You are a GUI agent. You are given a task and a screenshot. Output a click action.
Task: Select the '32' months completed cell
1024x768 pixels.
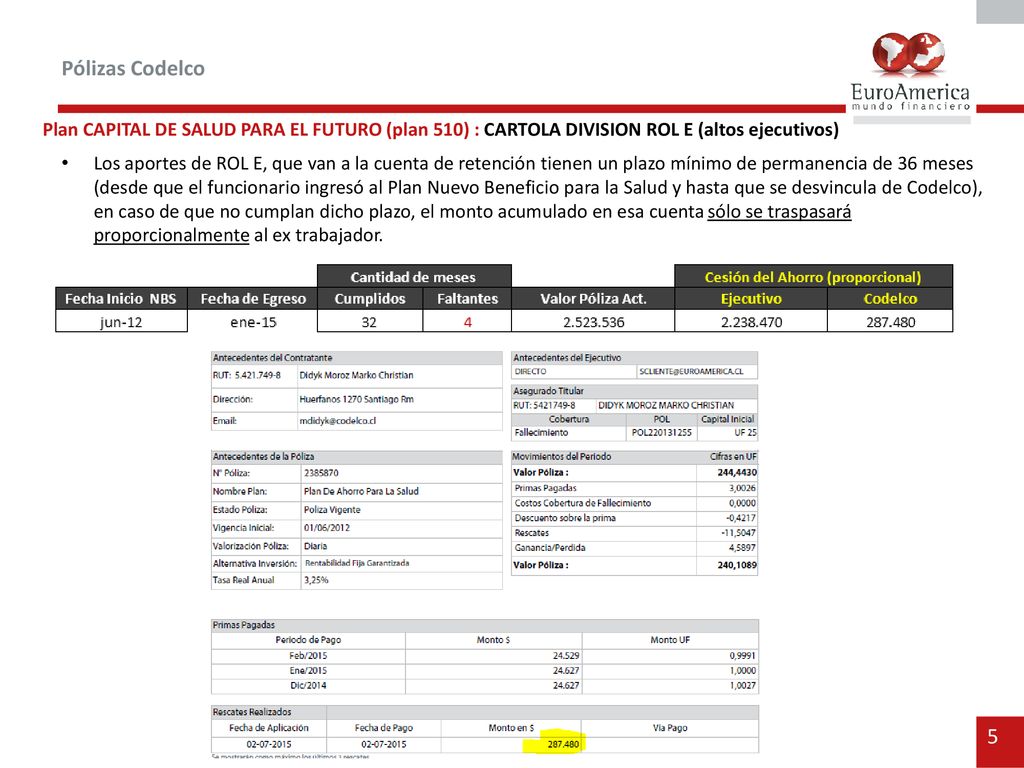(x=370, y=321)
